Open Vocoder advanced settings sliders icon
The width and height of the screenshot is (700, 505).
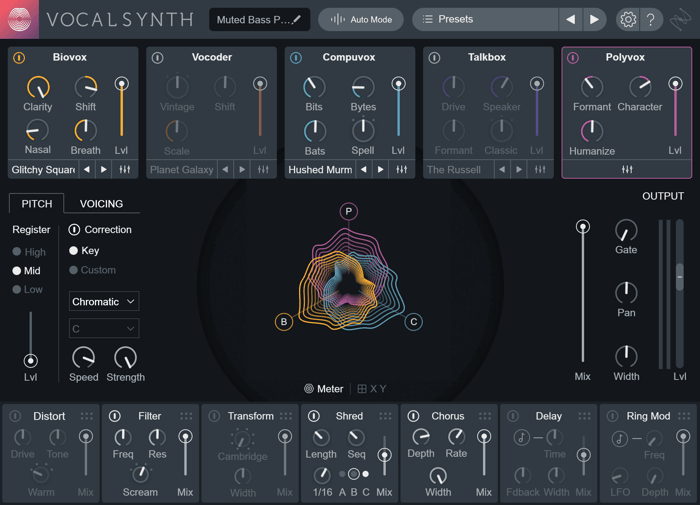point(263,169)
